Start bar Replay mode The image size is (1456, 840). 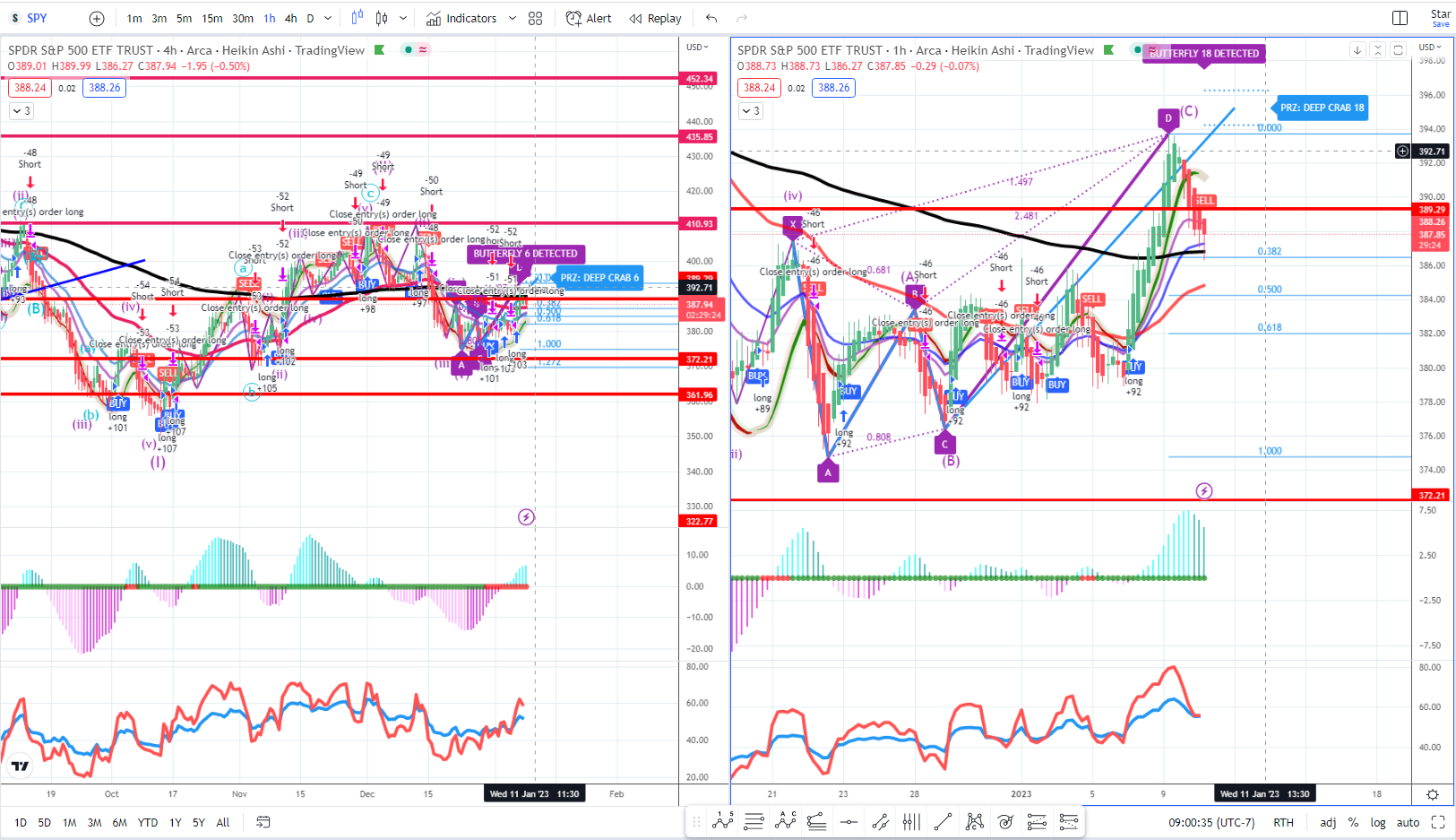pyautogui.click(x=655, y=18)
